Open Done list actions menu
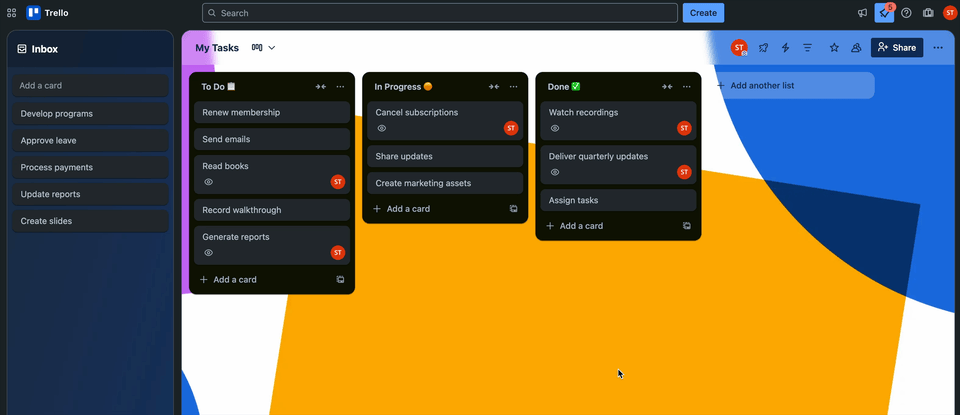The height and width of the screenshot is (415, 960). pos(687,87)
